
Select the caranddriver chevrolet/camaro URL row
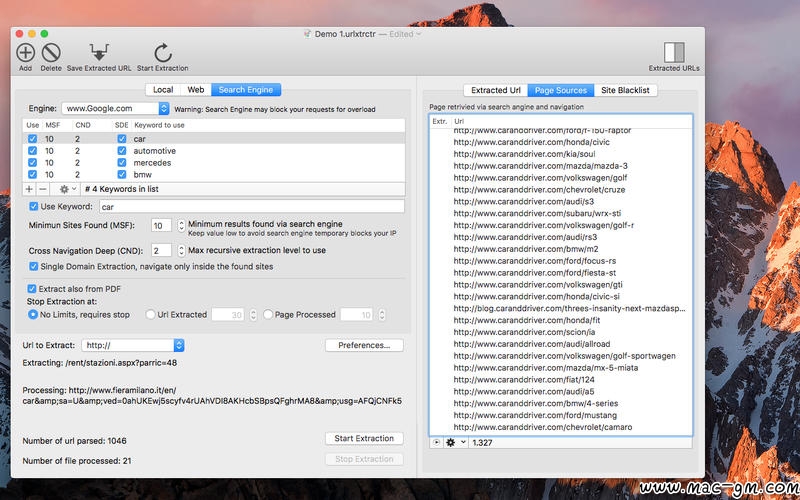(x=561, y=427)
